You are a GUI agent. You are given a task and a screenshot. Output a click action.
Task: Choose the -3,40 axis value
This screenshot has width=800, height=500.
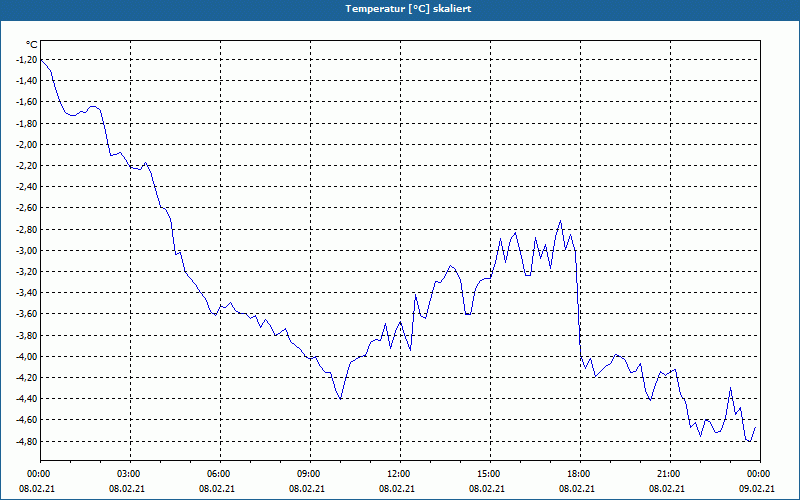click(27, 293)
